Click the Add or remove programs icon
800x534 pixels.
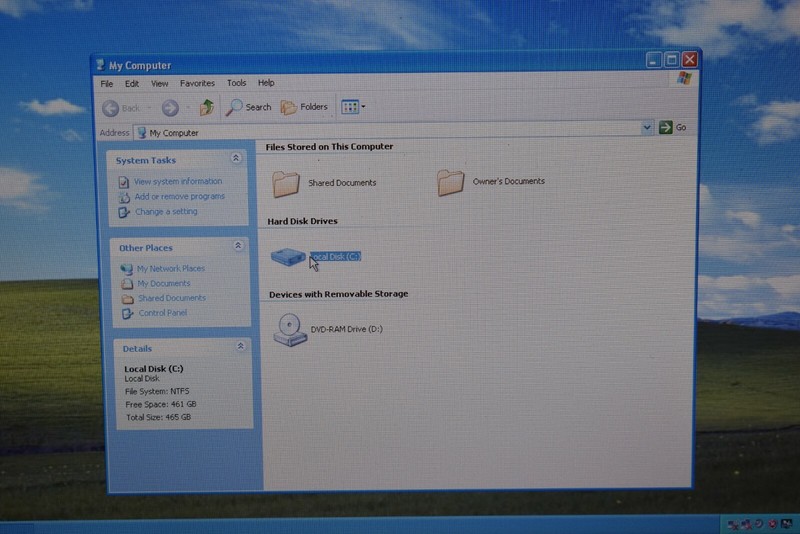tap(124, 197)
